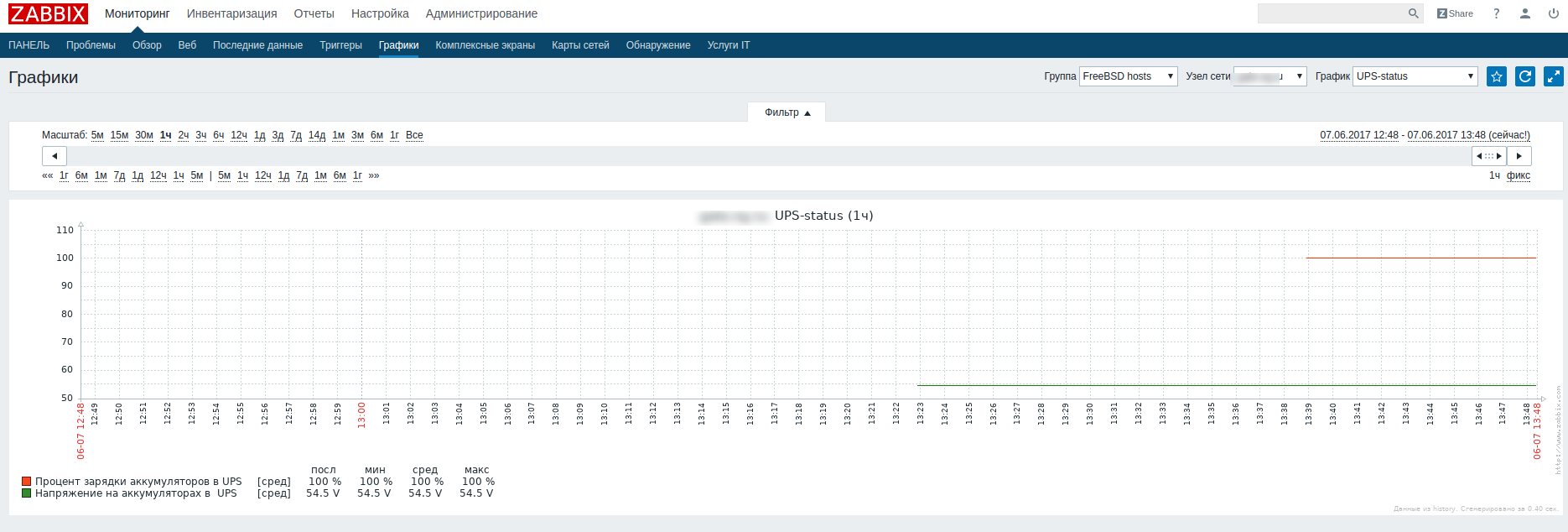Click the left arrow scroll button

click(55, 156)
